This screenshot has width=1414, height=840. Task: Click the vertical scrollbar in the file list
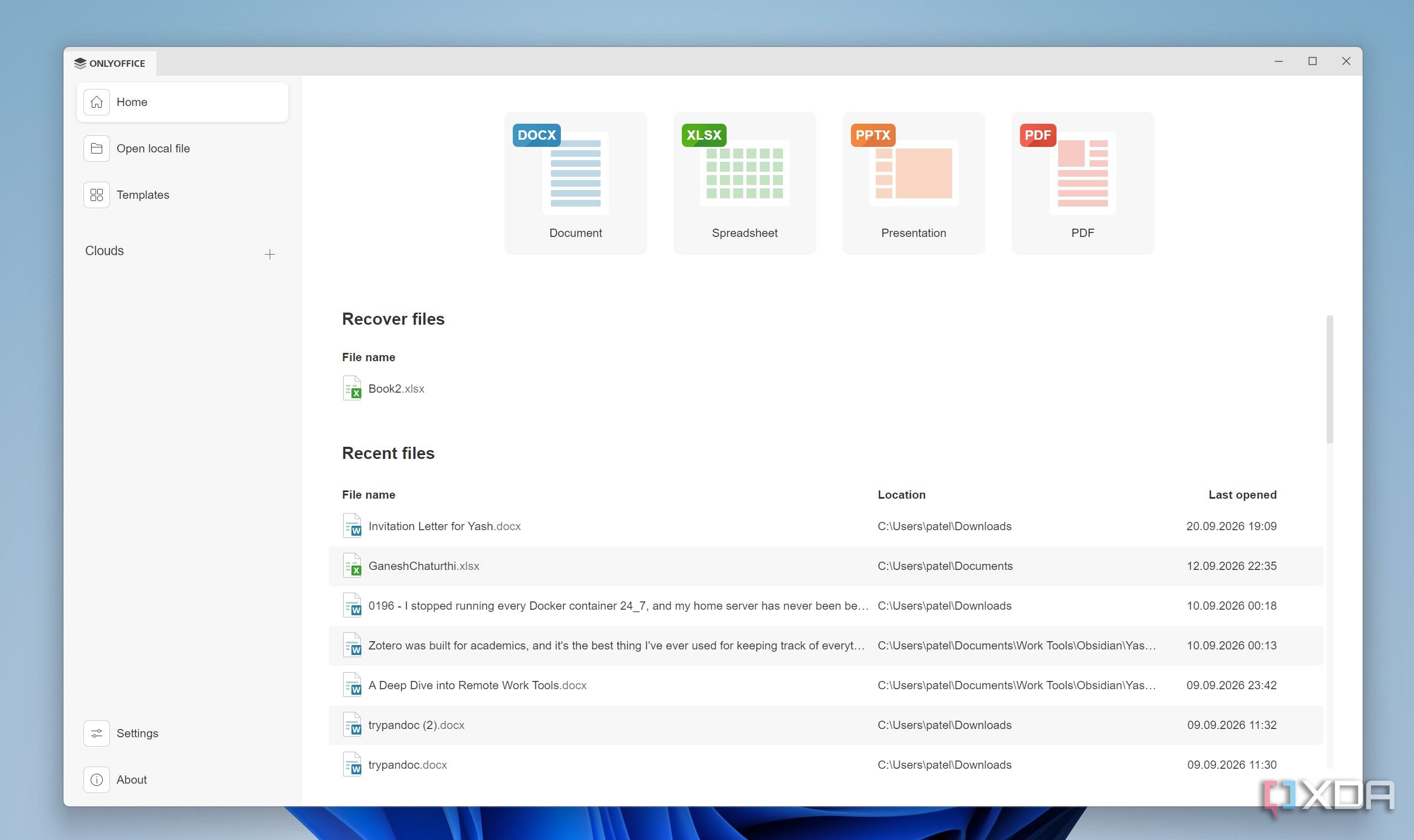(x=1329, y=379)
